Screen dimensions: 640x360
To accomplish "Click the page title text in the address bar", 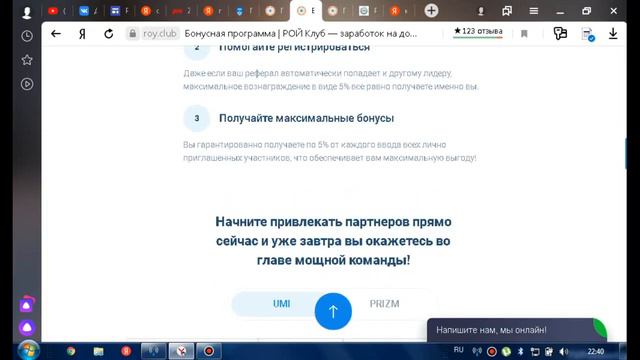I will point(301,33).
